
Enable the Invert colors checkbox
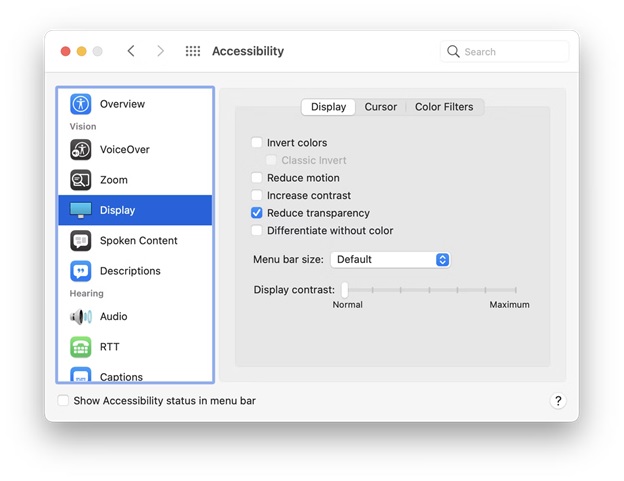click(257, 142)
